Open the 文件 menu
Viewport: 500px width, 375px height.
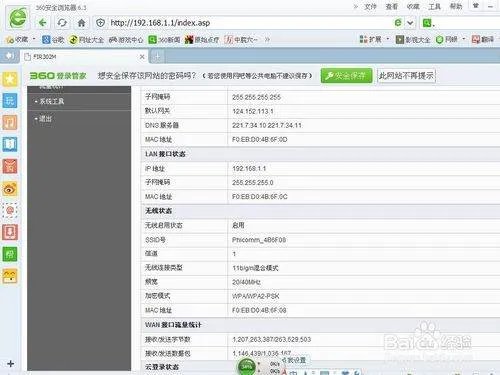click(370, 6)
